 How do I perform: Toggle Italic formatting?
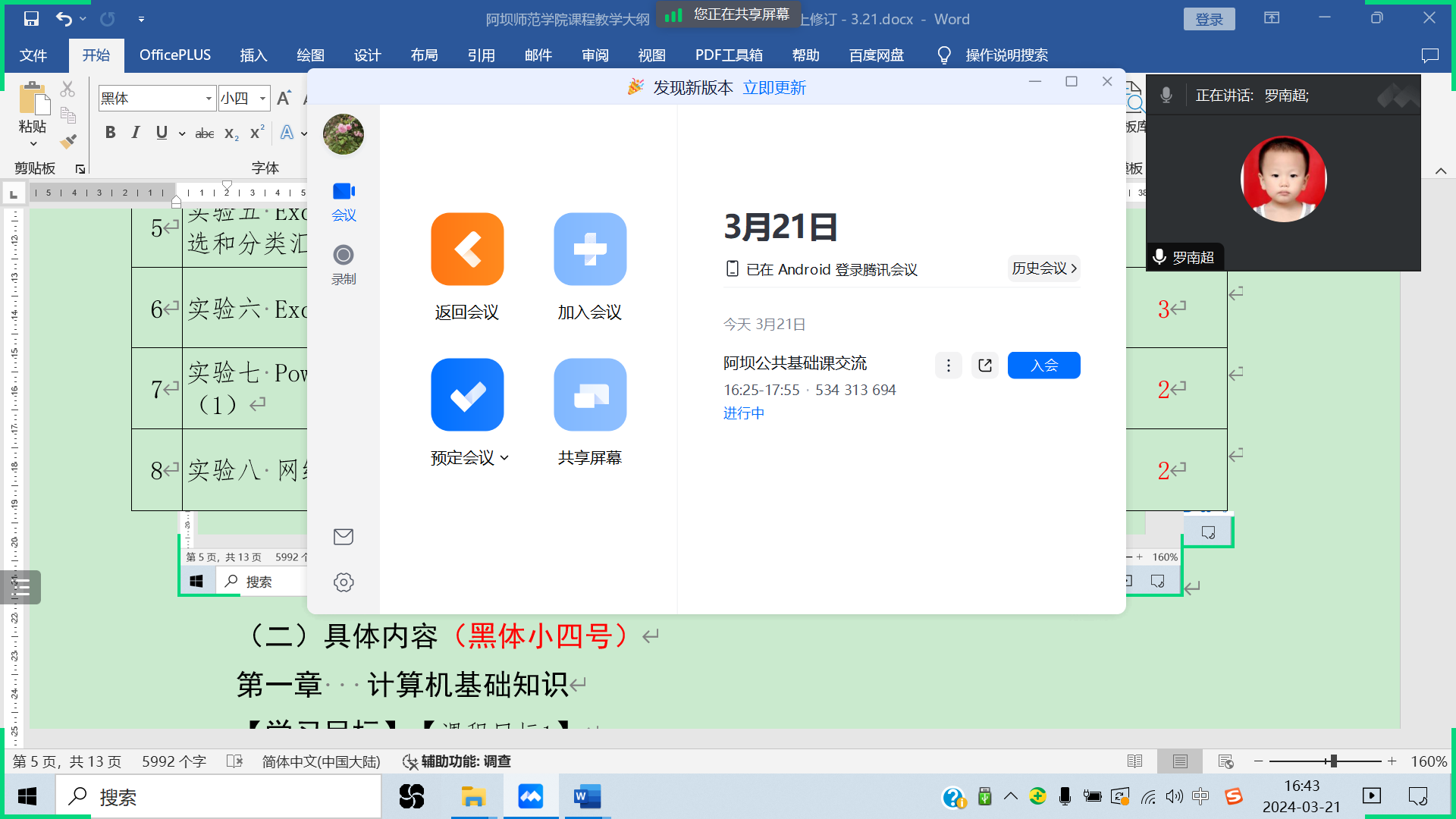pos(136,133)
